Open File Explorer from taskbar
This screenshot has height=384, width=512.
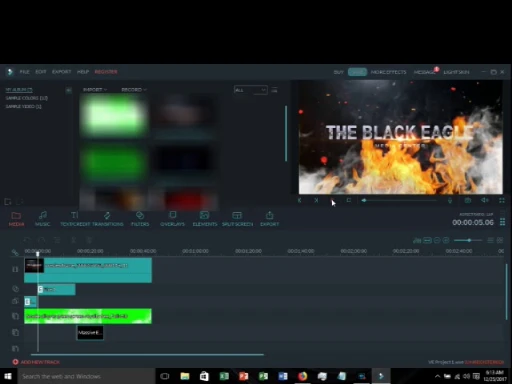click(185, 376)
